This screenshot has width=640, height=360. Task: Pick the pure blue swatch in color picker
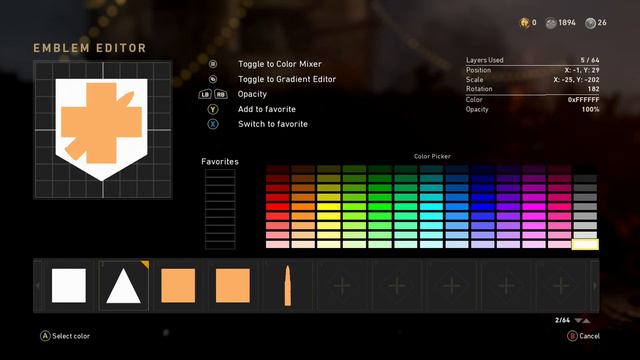coord(482,207)
